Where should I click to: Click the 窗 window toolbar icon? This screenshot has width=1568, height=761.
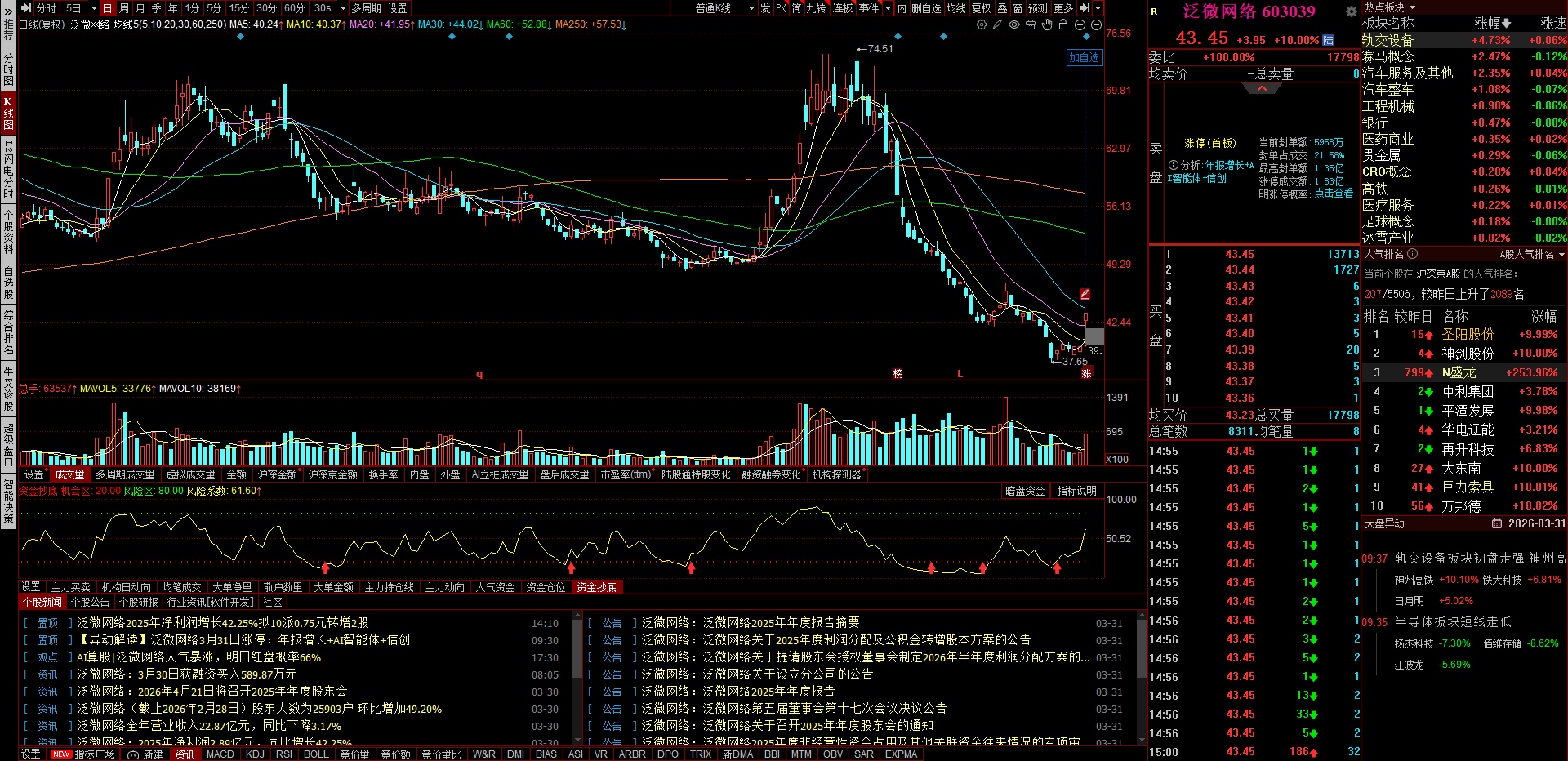[1018, 8]
